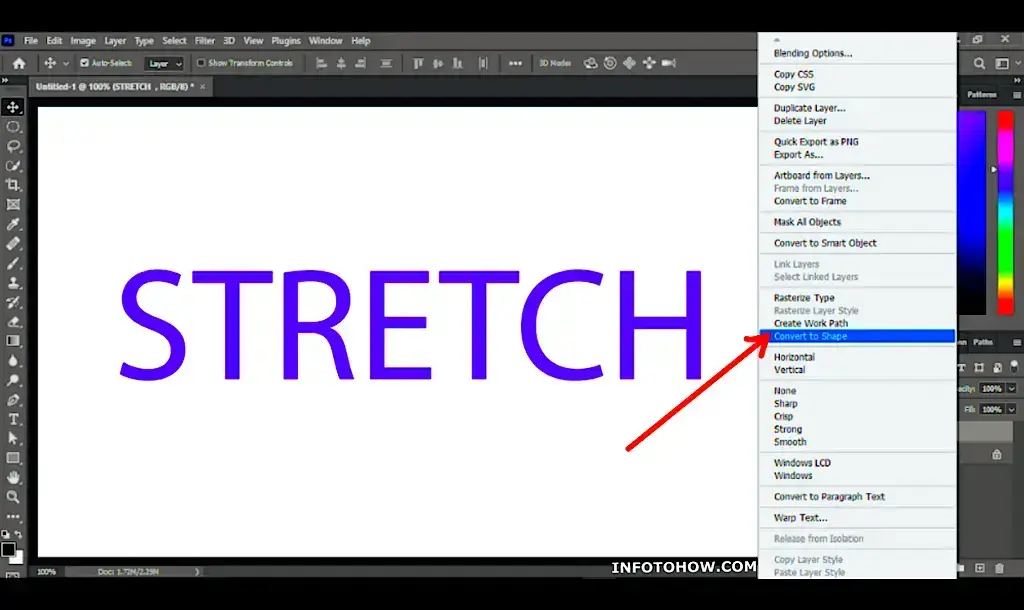Click the Home icon in options bar
Image resolution: width=1024 pixels, height=610 pixels.
pos(19,63)
